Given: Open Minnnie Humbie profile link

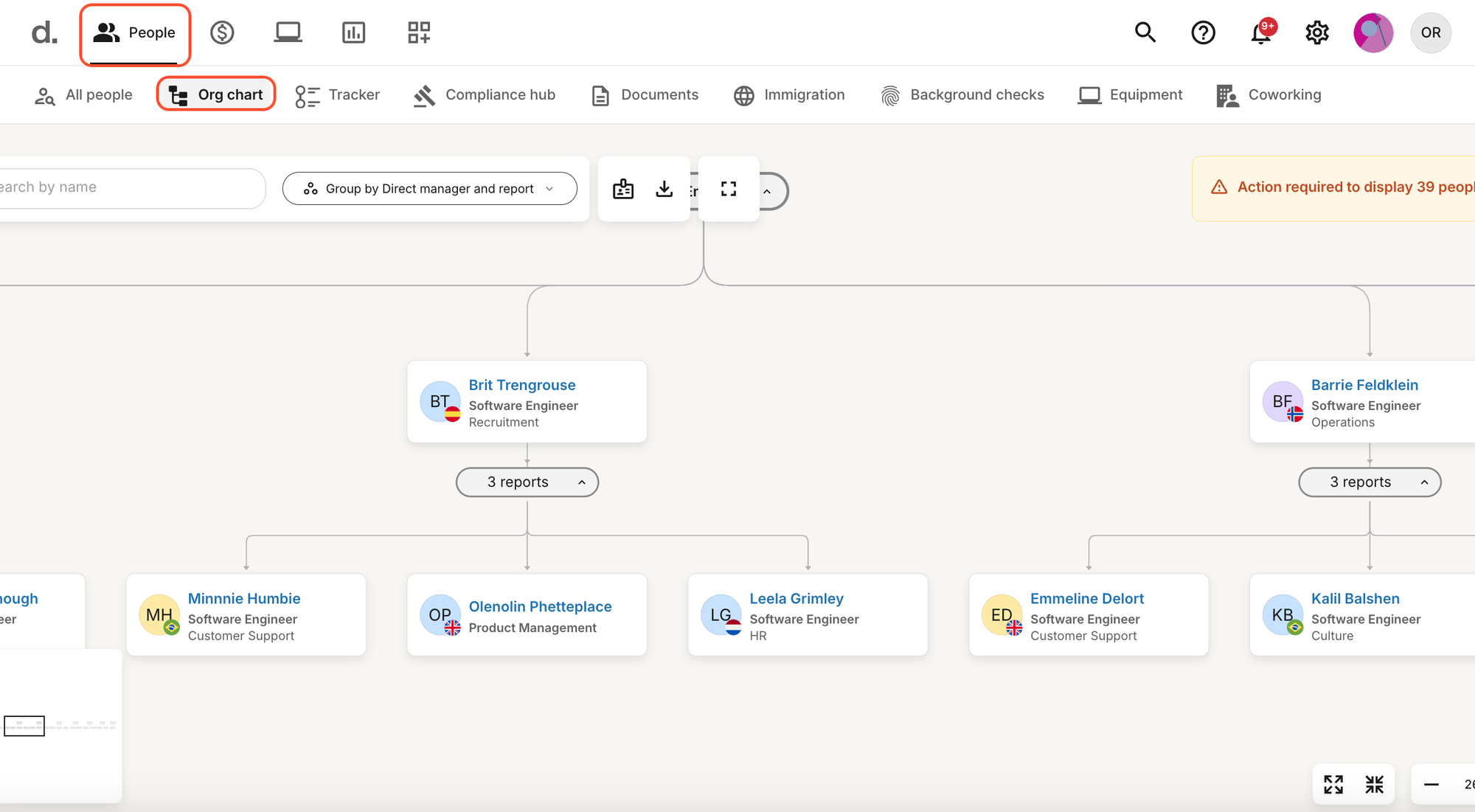Looking at the screenshot, I should [x=244, y=599].
